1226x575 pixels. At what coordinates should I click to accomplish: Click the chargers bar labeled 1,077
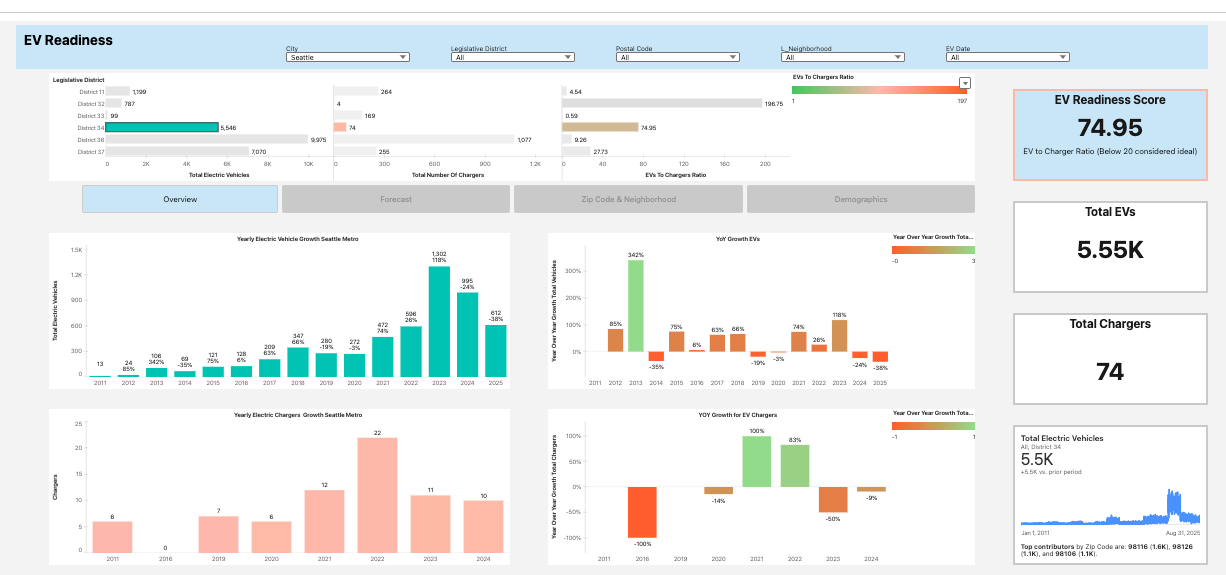point(425,140)
